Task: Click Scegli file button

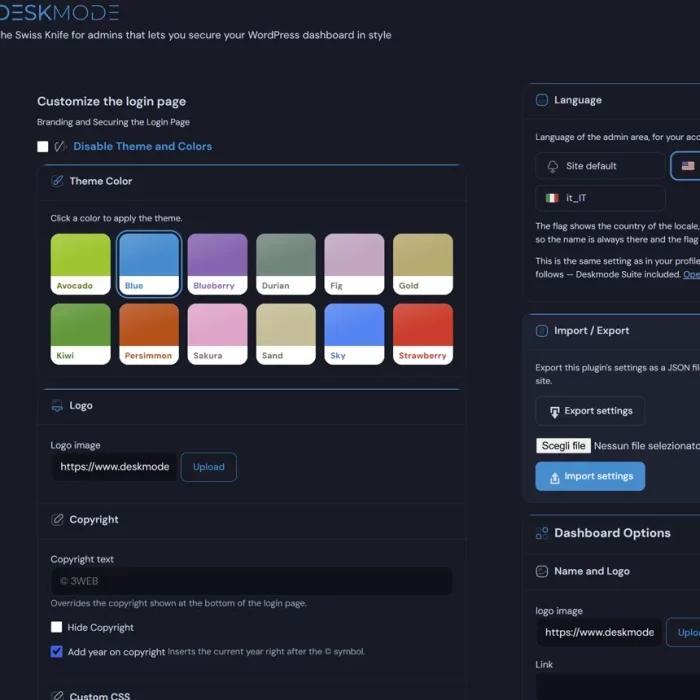Action: [x=563, y=446]
